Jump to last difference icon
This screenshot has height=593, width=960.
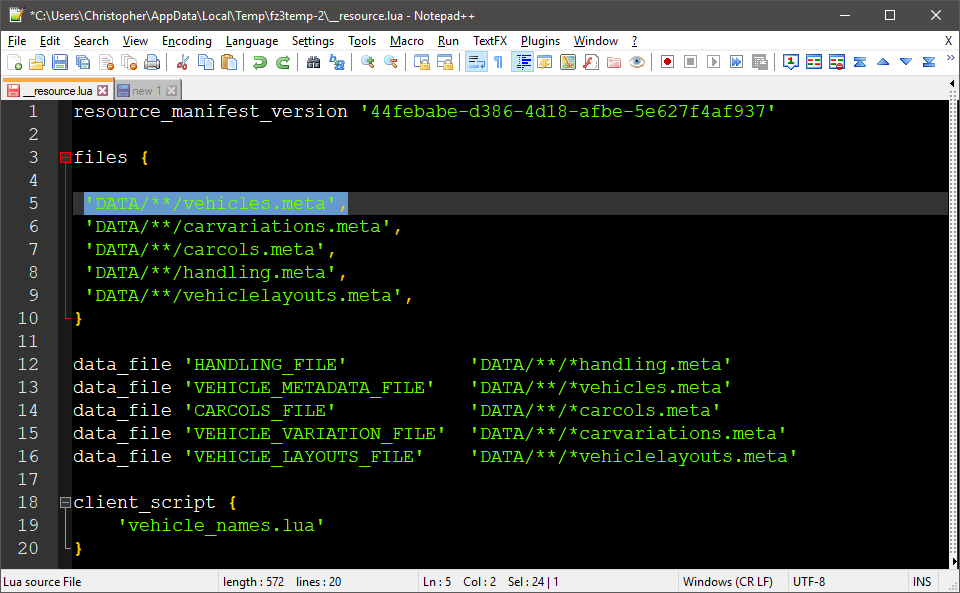click(x=929, y=62)
